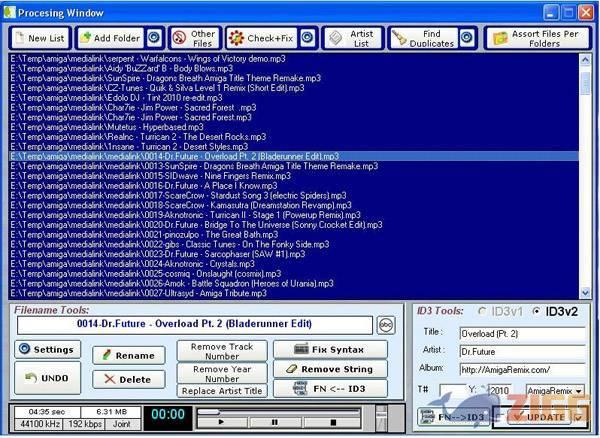
Task: Click the abc icon beside filename field
Action: pyautogui.click(x=387, y=325)
